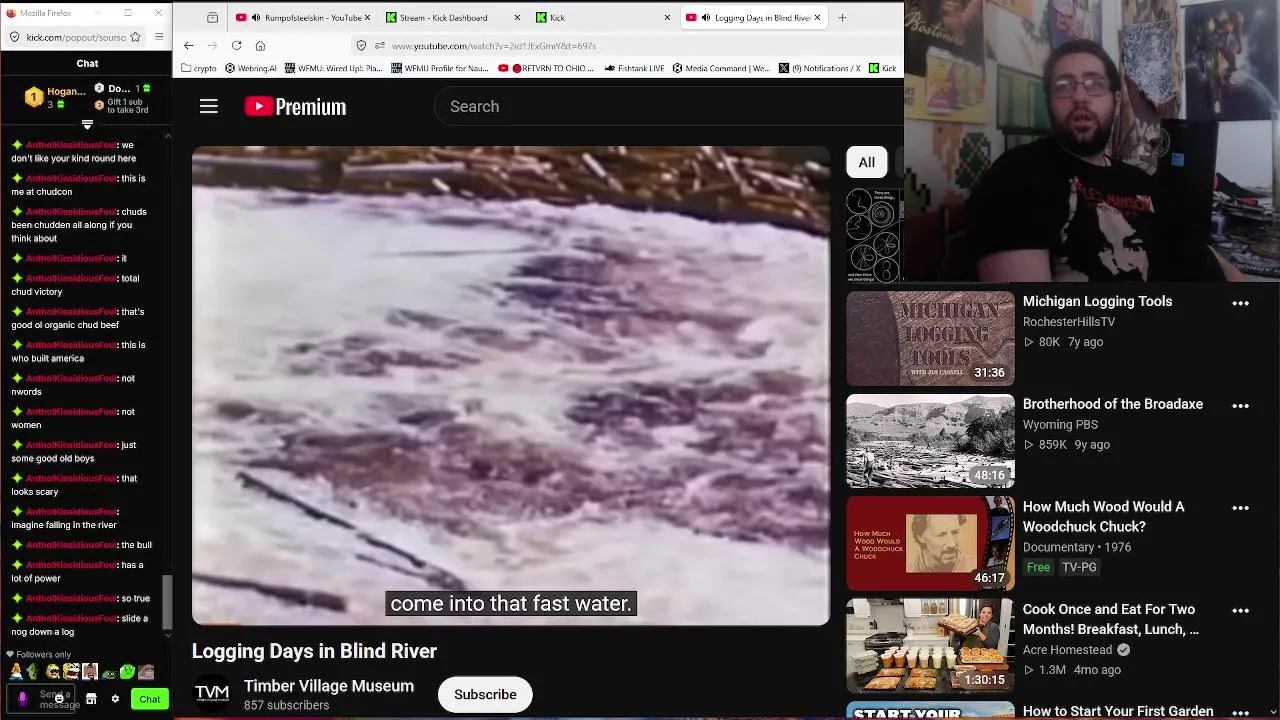This screenshot has width=1280, height=720.
Task: Open Kick chat settings gear
Action: 115,699
